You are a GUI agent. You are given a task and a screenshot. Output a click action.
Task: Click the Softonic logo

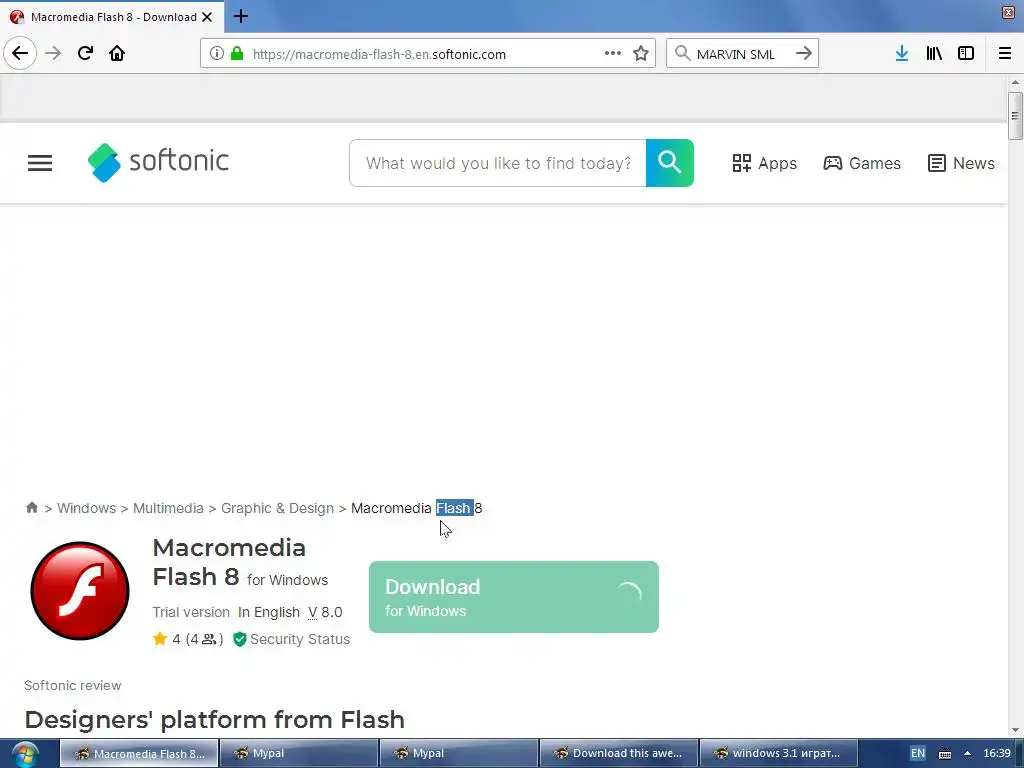159,162
